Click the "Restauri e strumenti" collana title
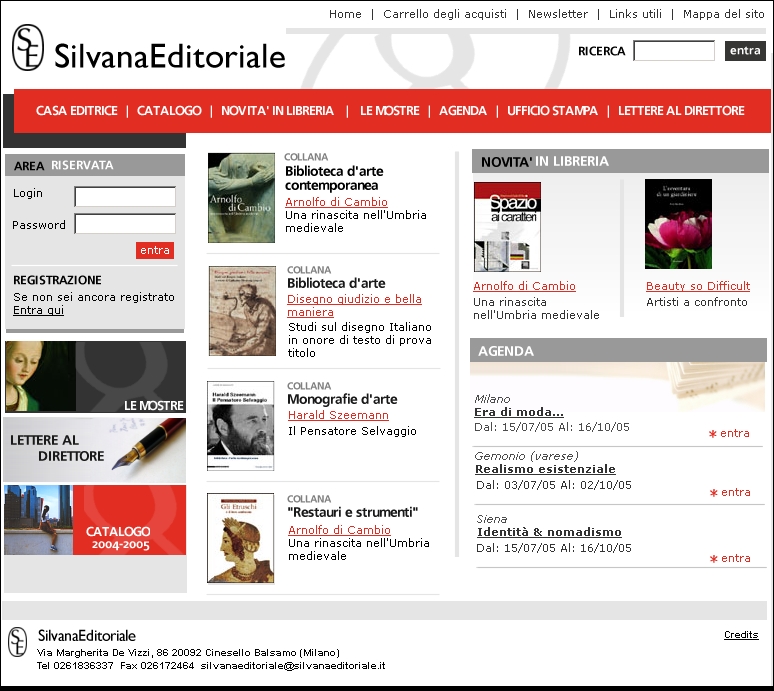 (352, 512)
